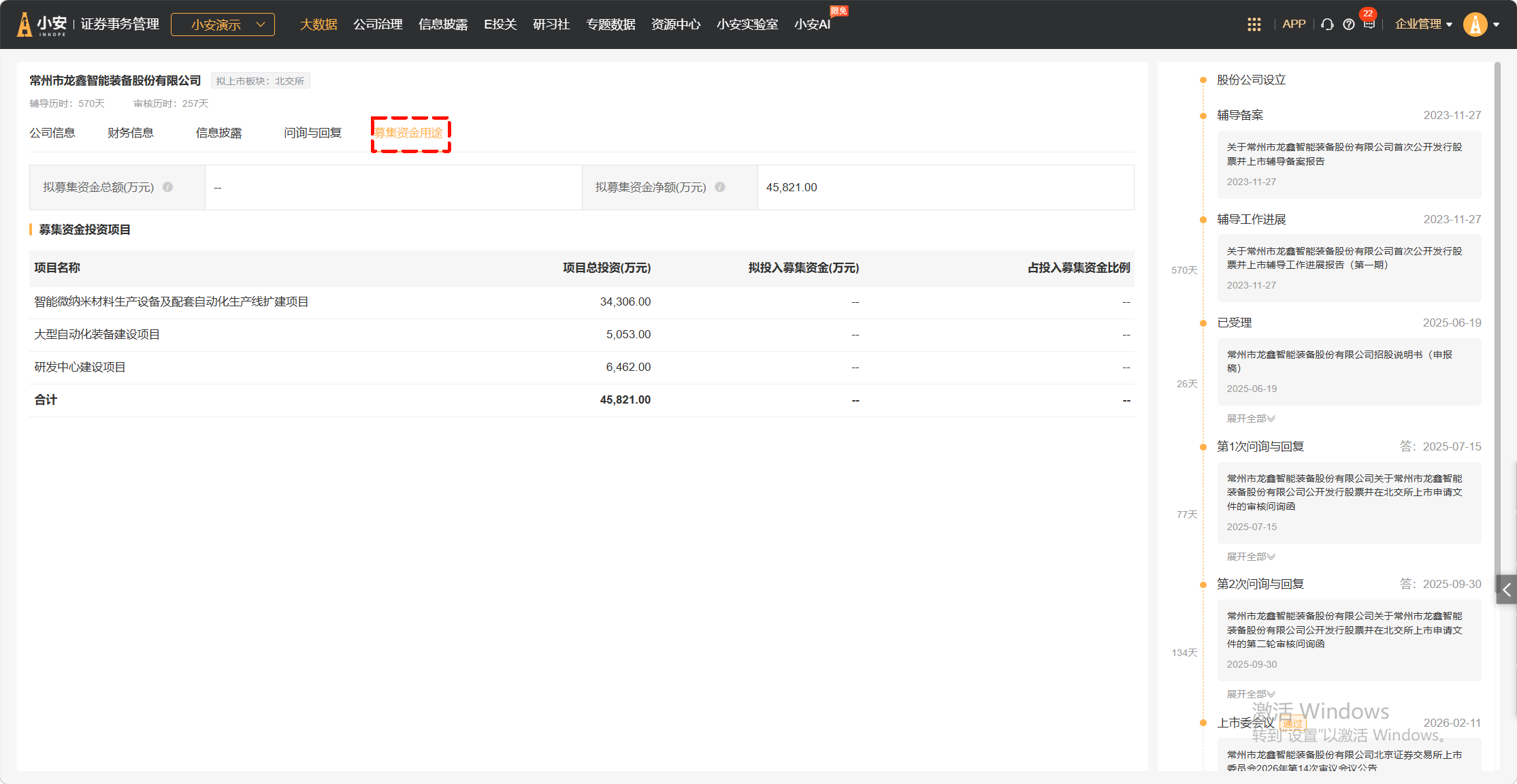The height and width of the screenshot is (784, 1517).
Task: Expand 展开全部 under 已受理 section
Action: [x=1250, y=419]
